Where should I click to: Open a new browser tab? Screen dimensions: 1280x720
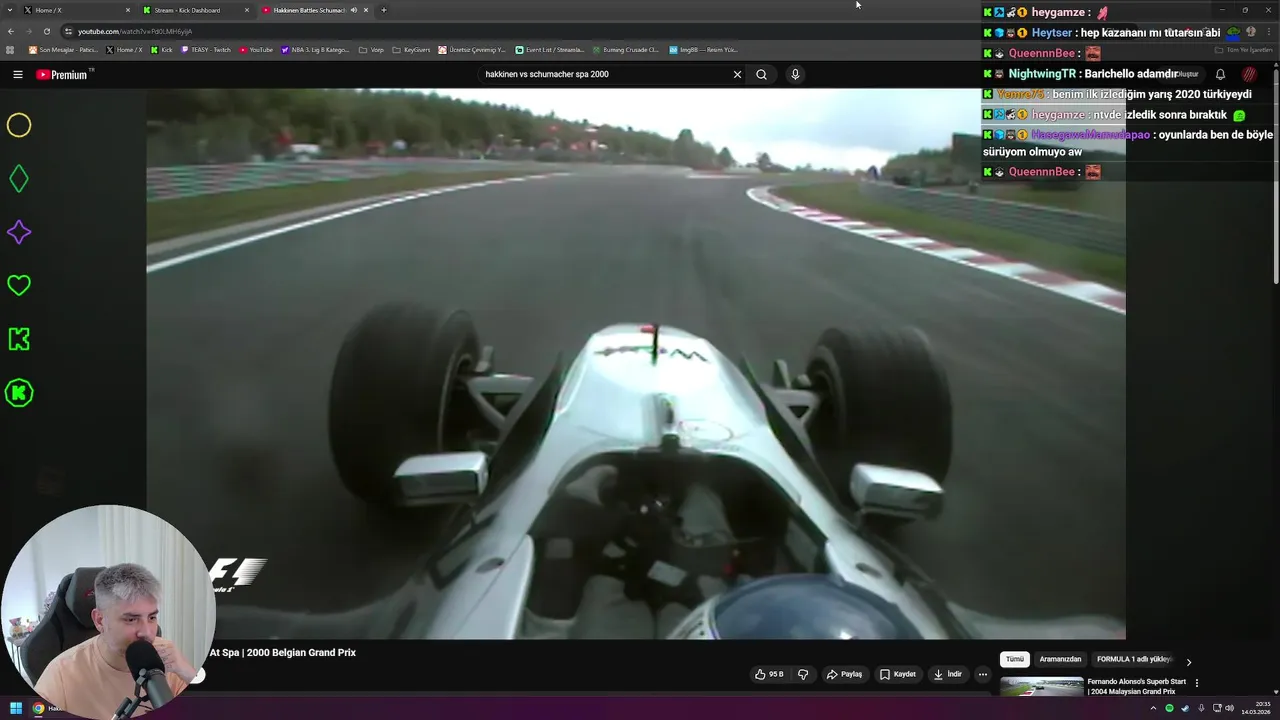click(383, 10)
